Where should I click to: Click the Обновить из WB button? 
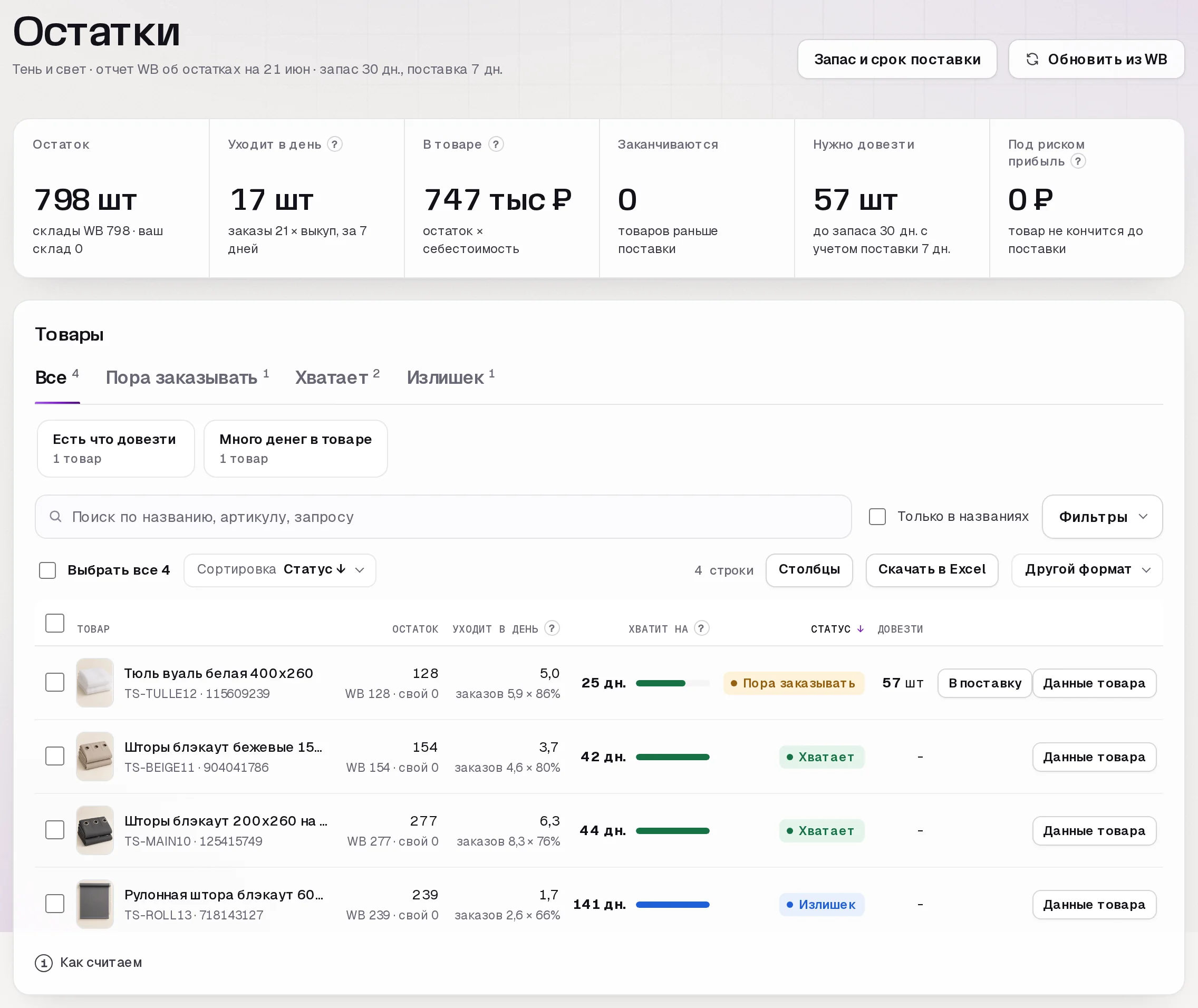[1096, 59]
